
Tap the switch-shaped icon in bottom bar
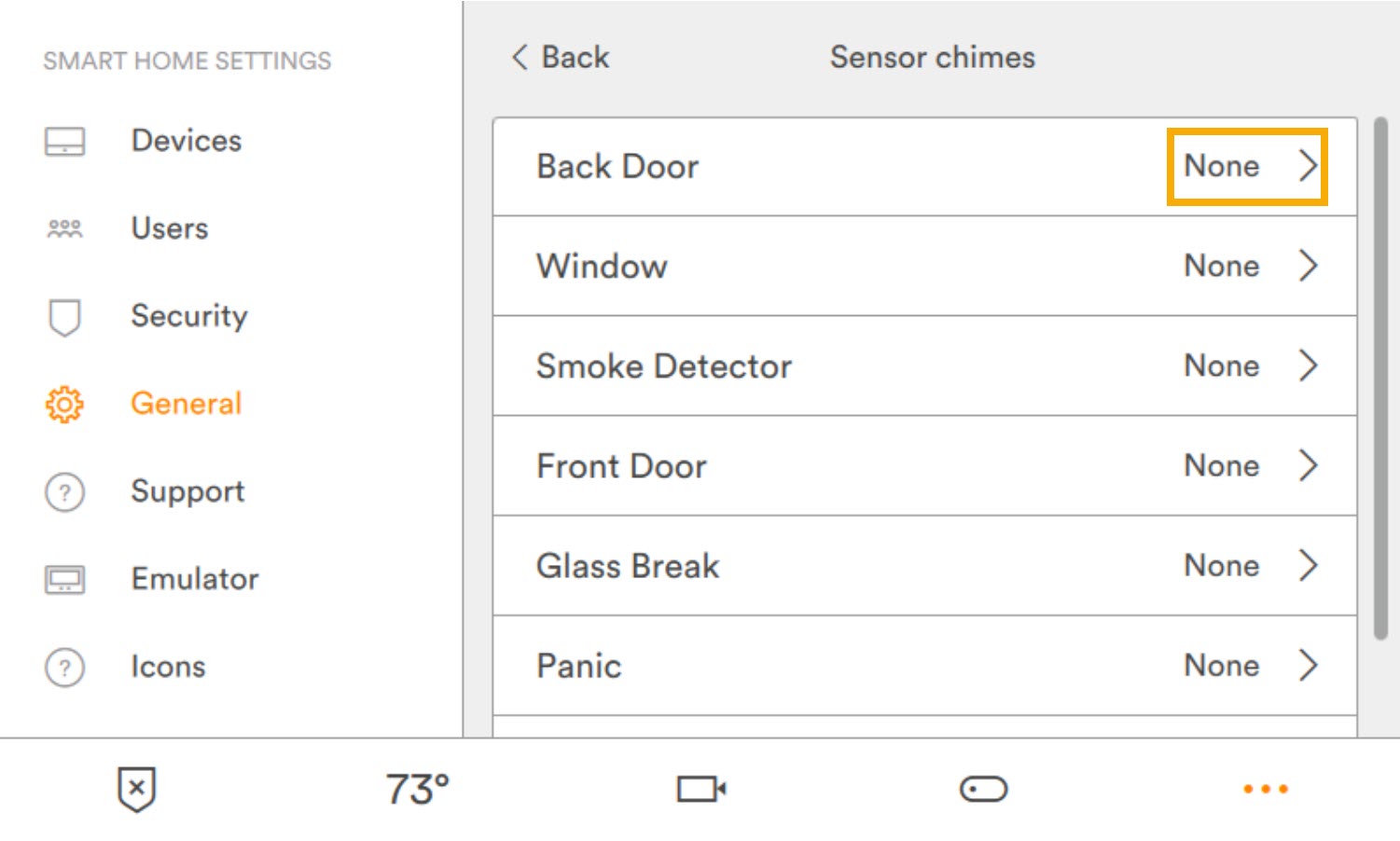tap(983, 790)
